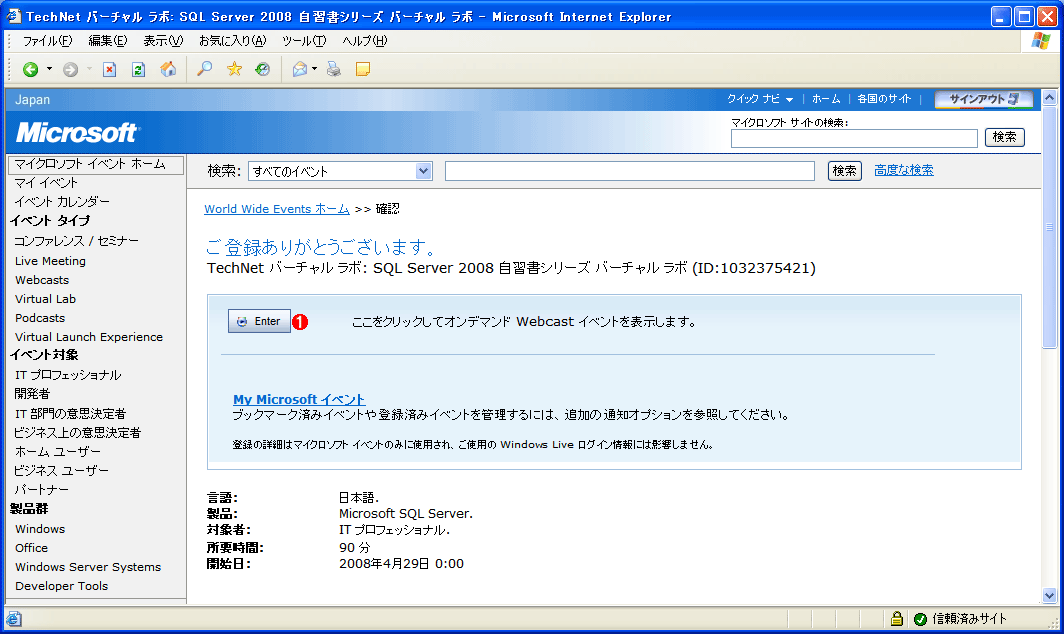The height and width of the screenshot is (634, 1064).
Task: Click the green trusted sites check icon
Action: tap(920, 619)
